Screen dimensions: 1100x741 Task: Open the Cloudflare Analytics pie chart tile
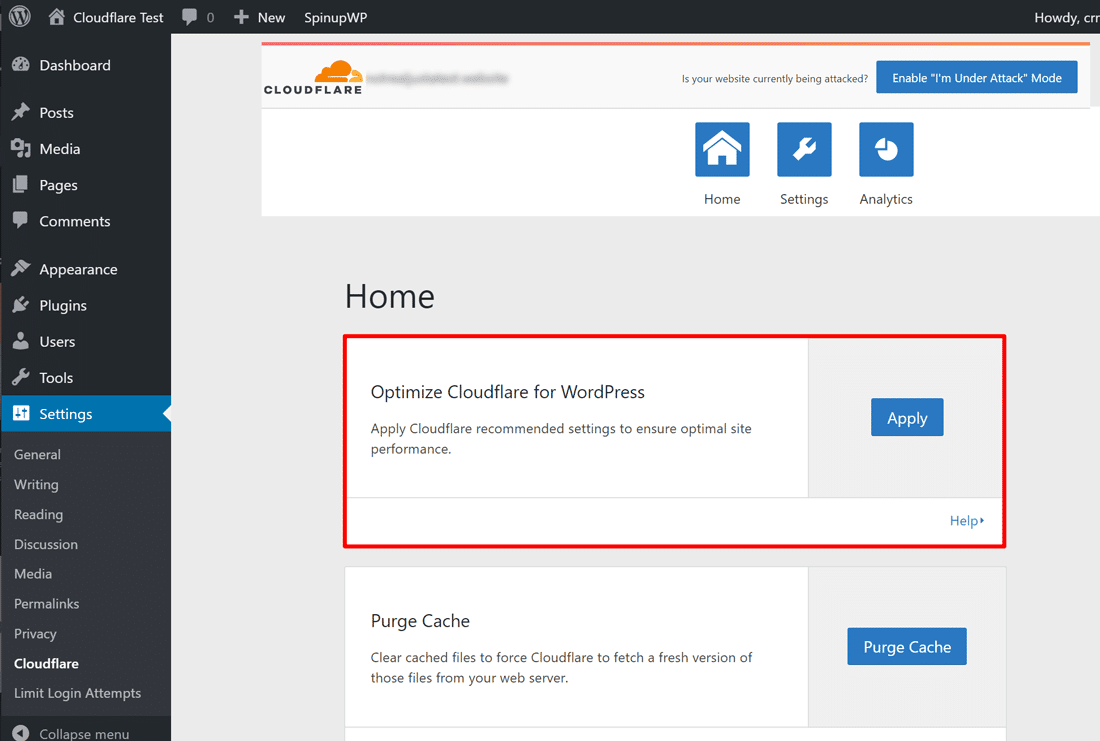[886, 149]
